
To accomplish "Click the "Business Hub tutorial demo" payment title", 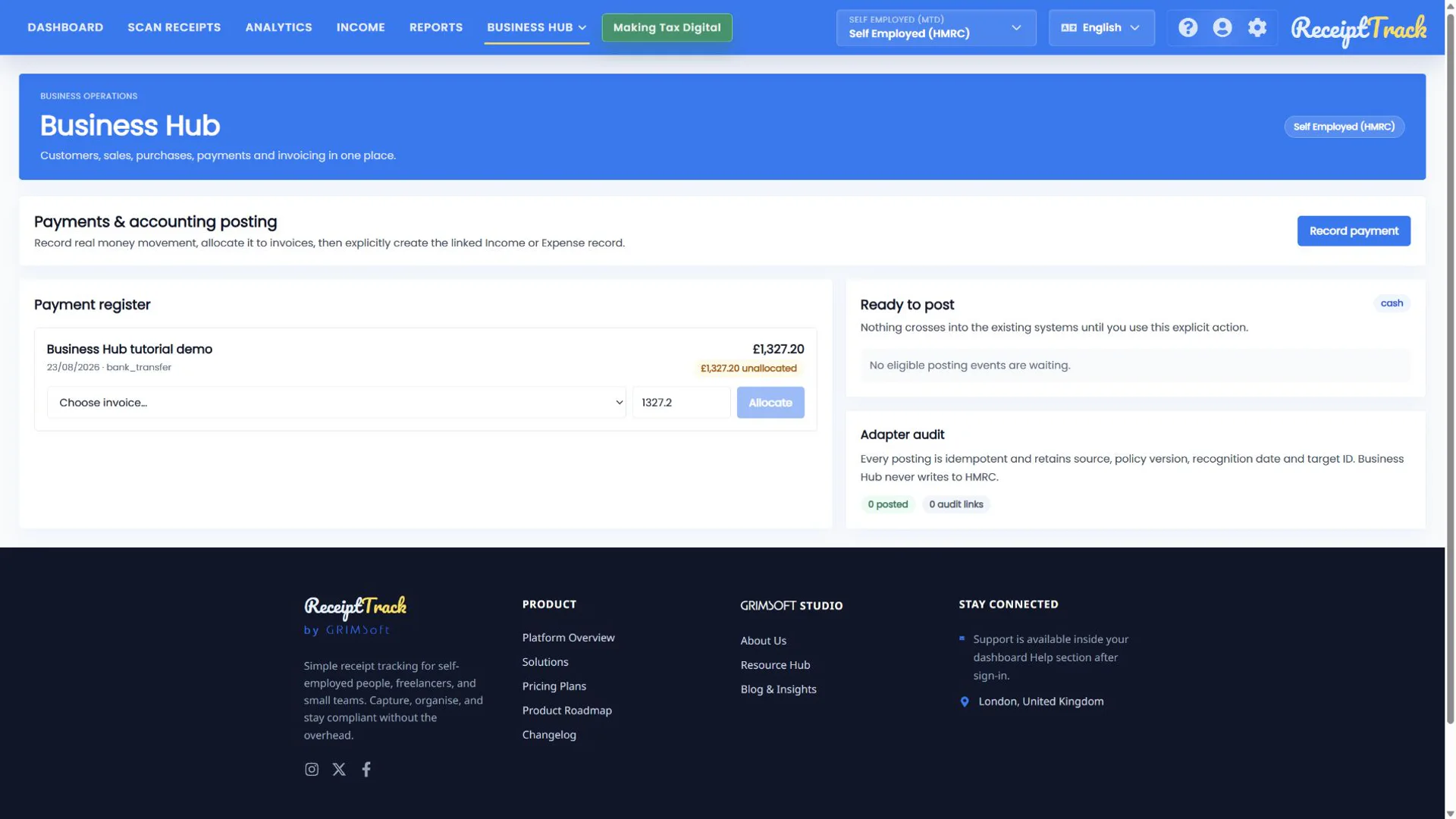I will click(x=130, y=350).
